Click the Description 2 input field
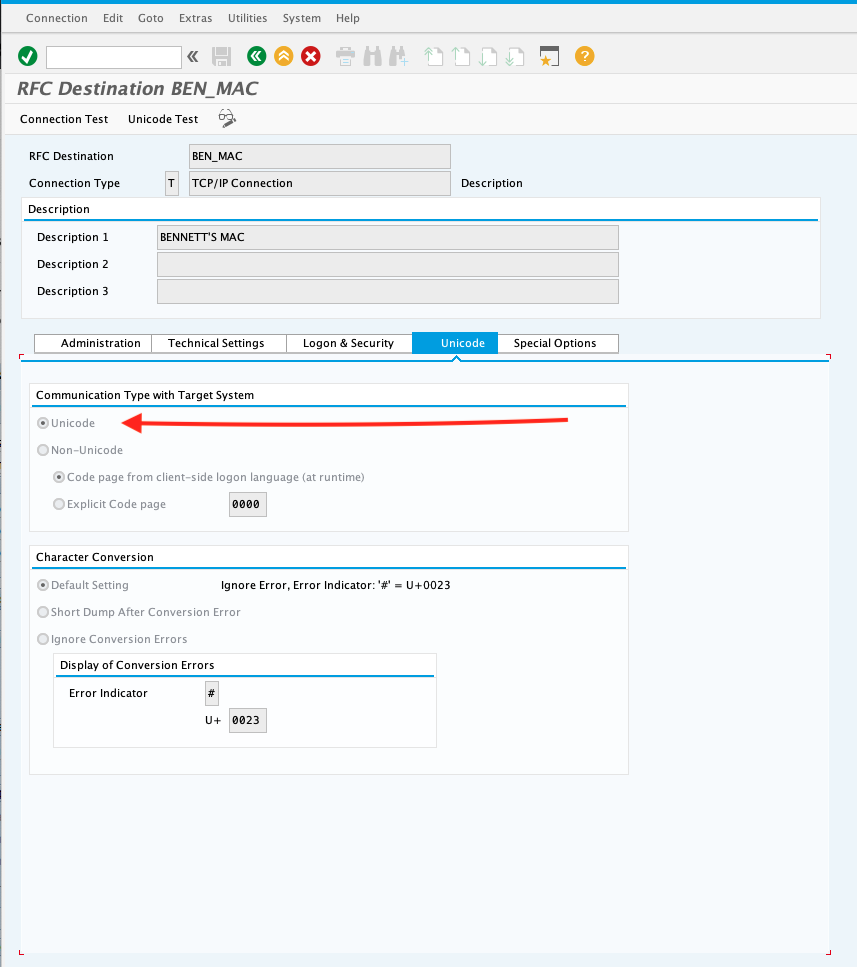857x967 pixels. tap(387, 264)
